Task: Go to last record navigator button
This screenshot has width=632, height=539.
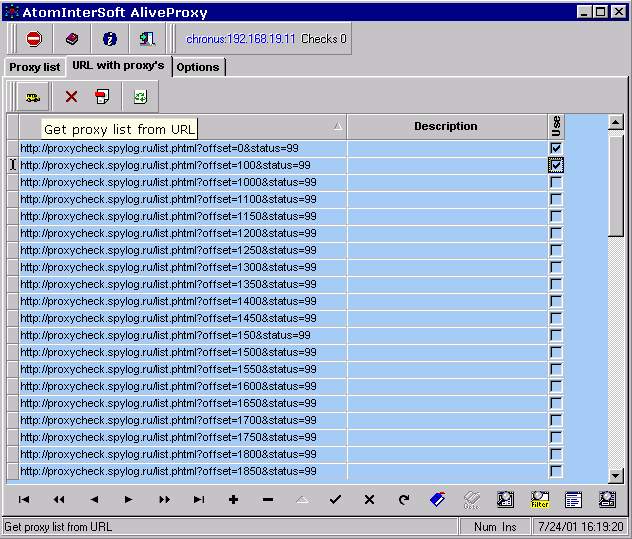Action: (199, 499)
